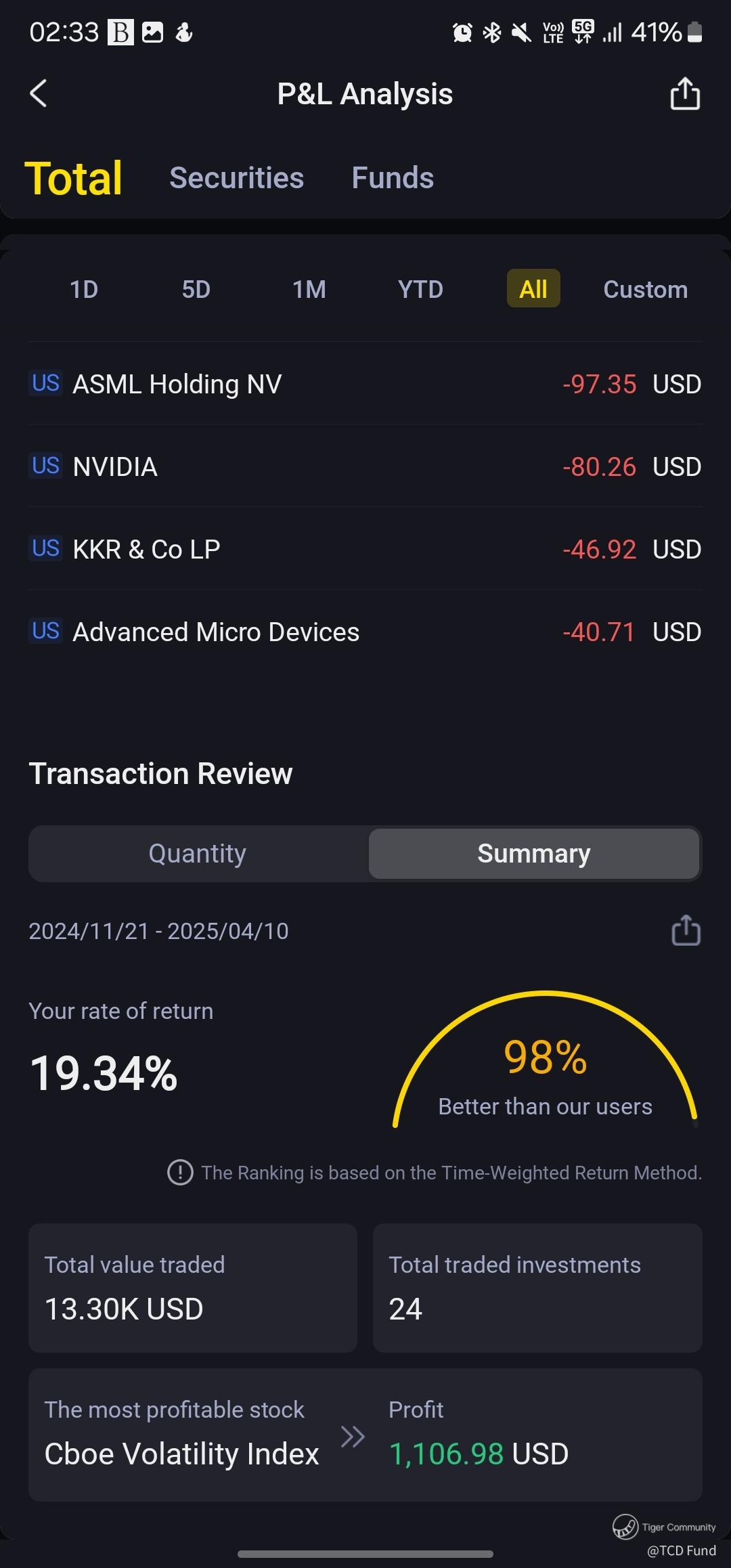The height and width of the screenshot is (1568, 731).
Task: Open the most profitable stock details
Action: tap(181, 1453)
